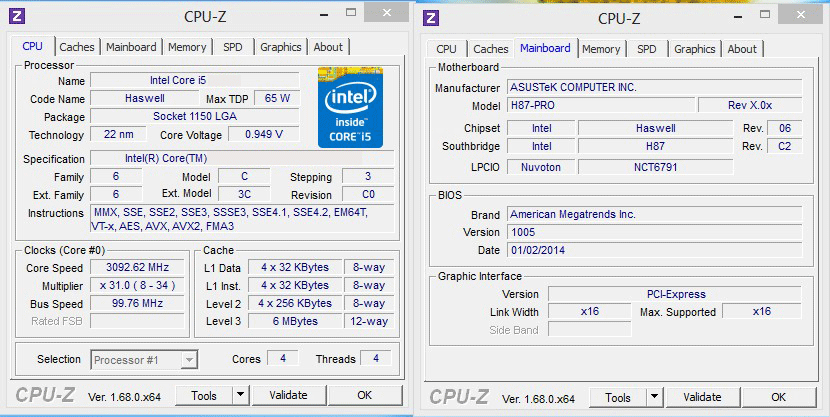Click the '0.949 V' core voltage value
The height and width of the screenshot is (417, 830).
click(x=264, y=134)
